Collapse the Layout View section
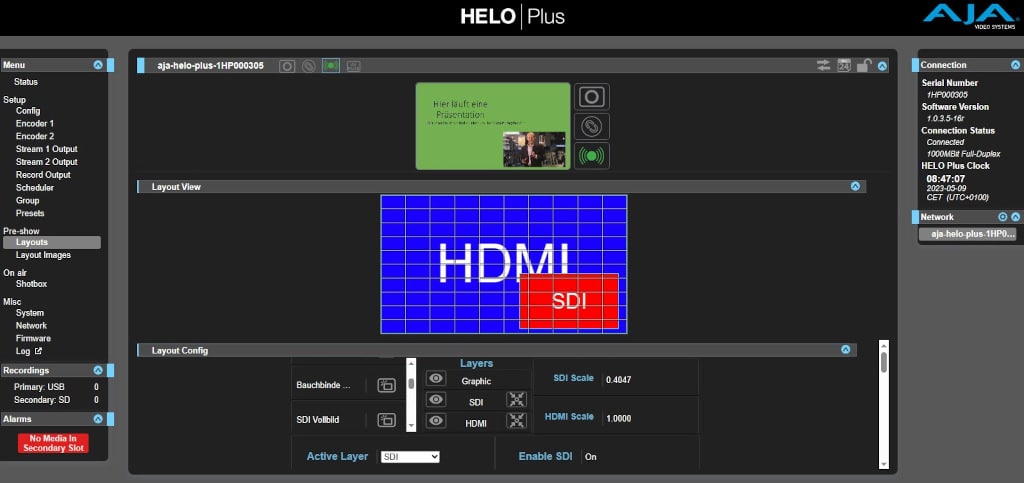This screenshot has width=1024, height=483. (x=855, y=186)
